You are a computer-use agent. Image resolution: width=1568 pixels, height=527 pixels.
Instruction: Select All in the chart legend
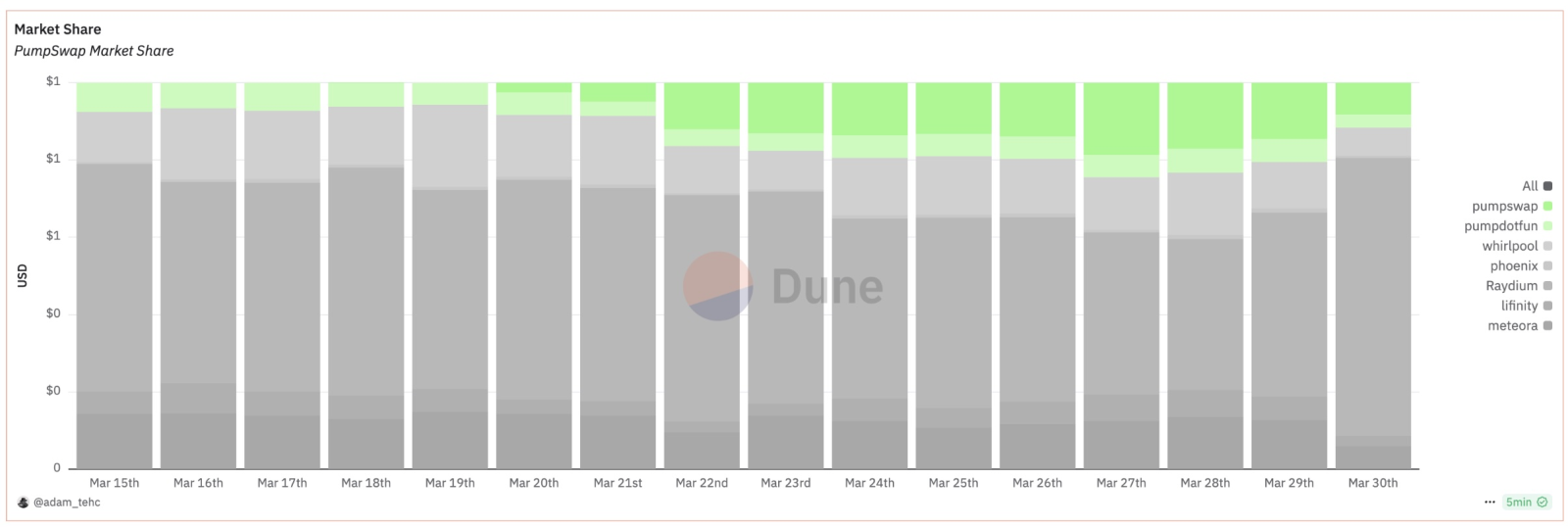point(1537,186)
